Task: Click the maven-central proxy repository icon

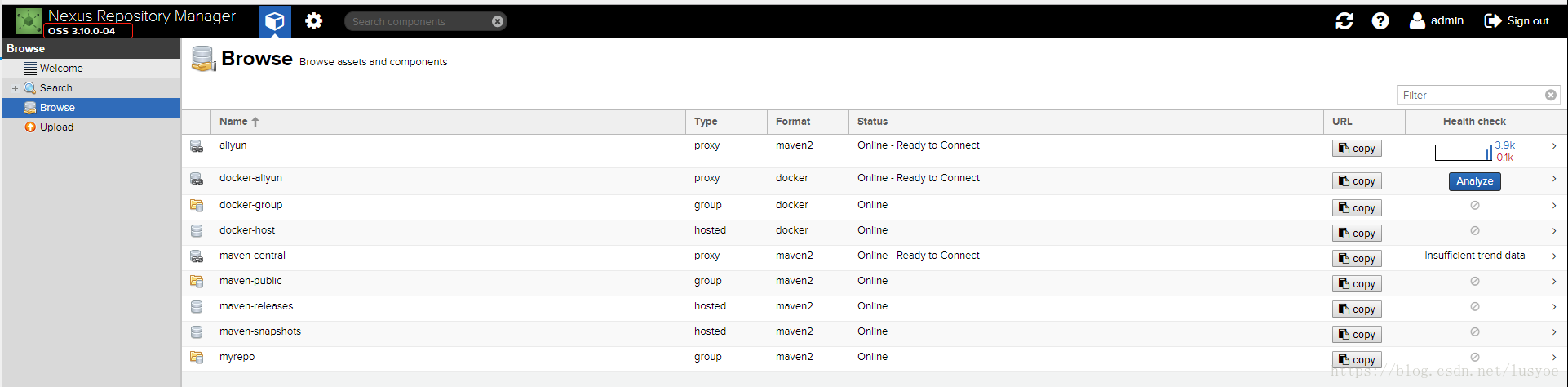Action: point(197,256)
